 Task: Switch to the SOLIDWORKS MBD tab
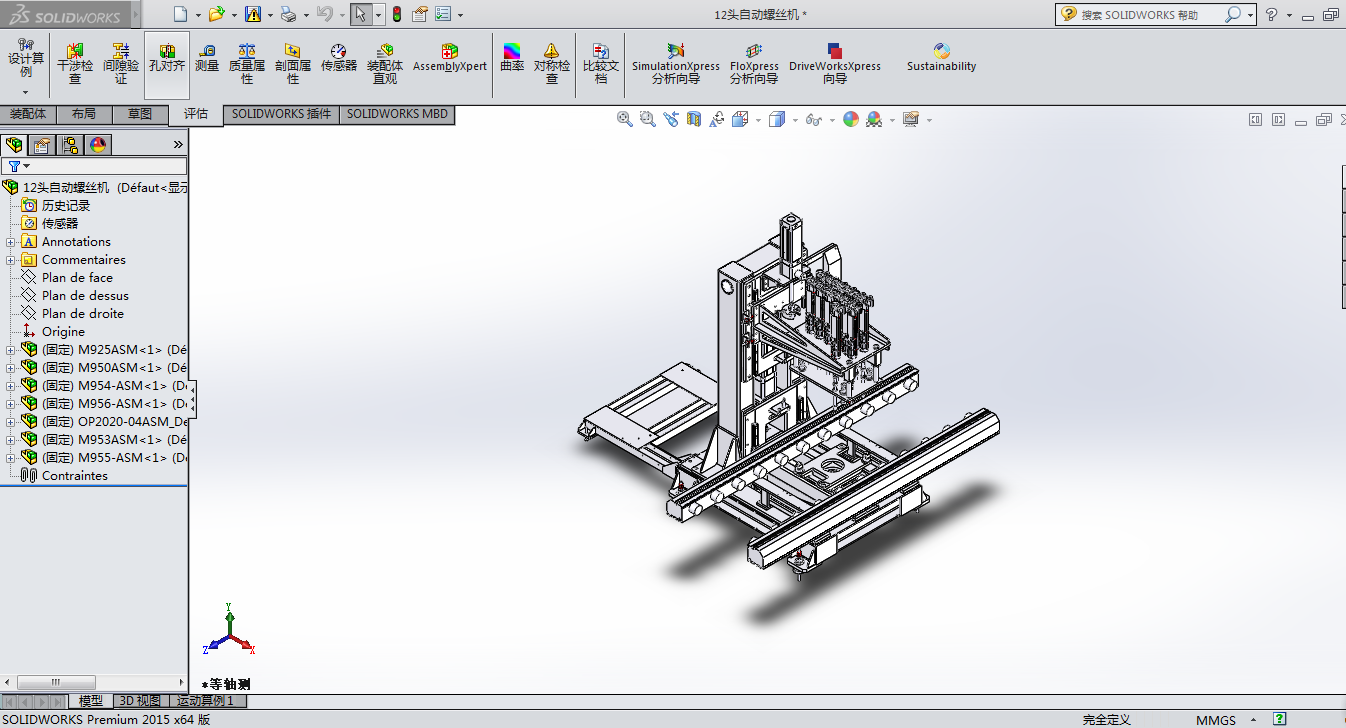pos(397,114)
